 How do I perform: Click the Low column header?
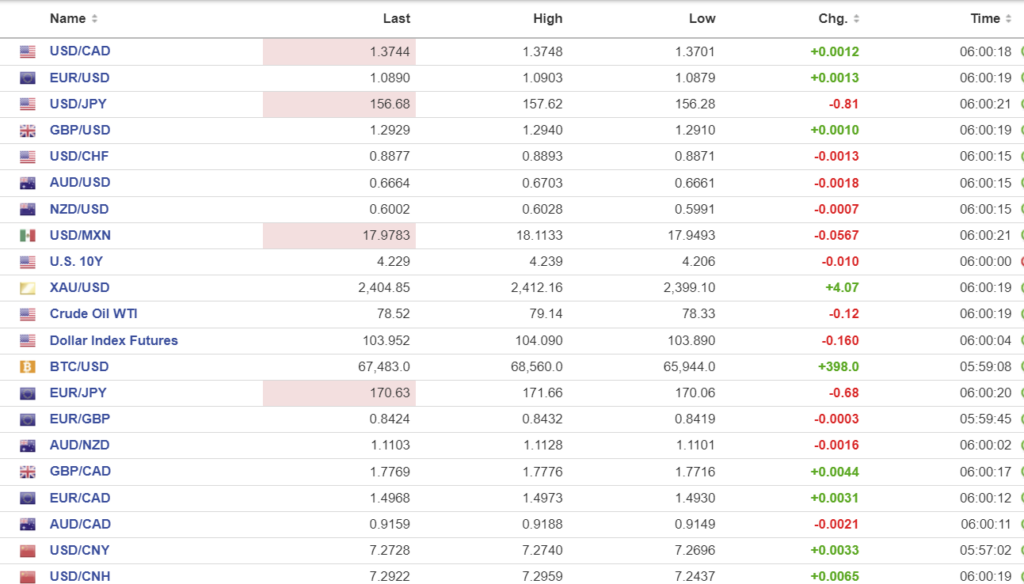(702, 19)
